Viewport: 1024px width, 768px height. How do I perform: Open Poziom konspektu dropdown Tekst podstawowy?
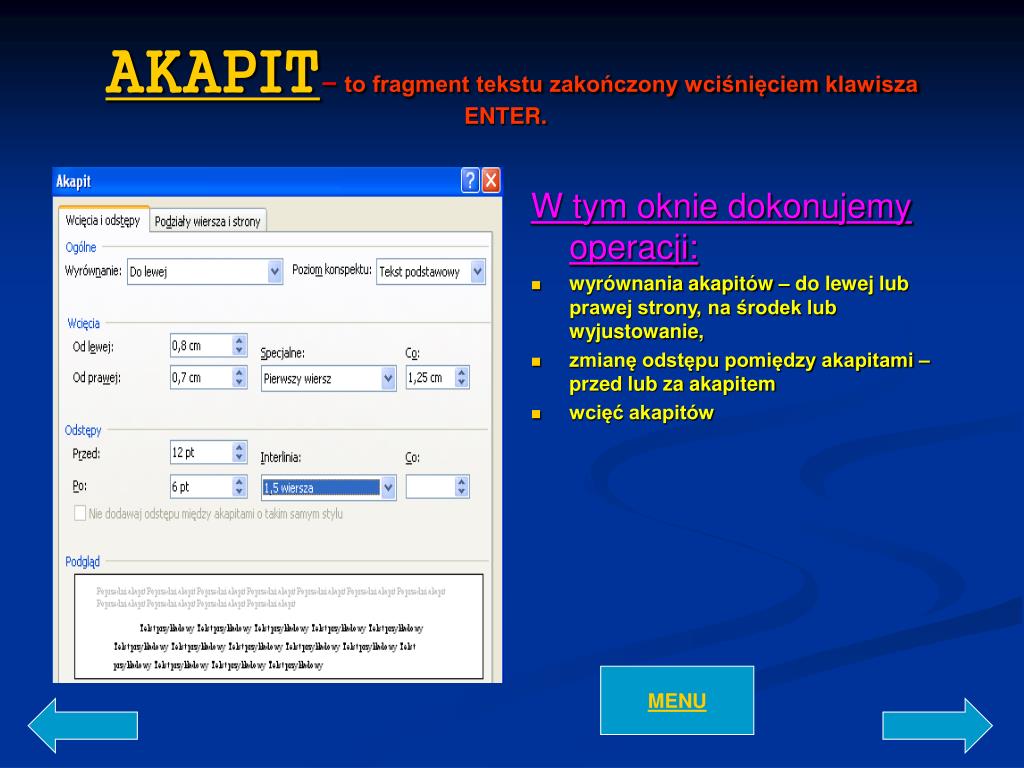click(x=431, y=272)
